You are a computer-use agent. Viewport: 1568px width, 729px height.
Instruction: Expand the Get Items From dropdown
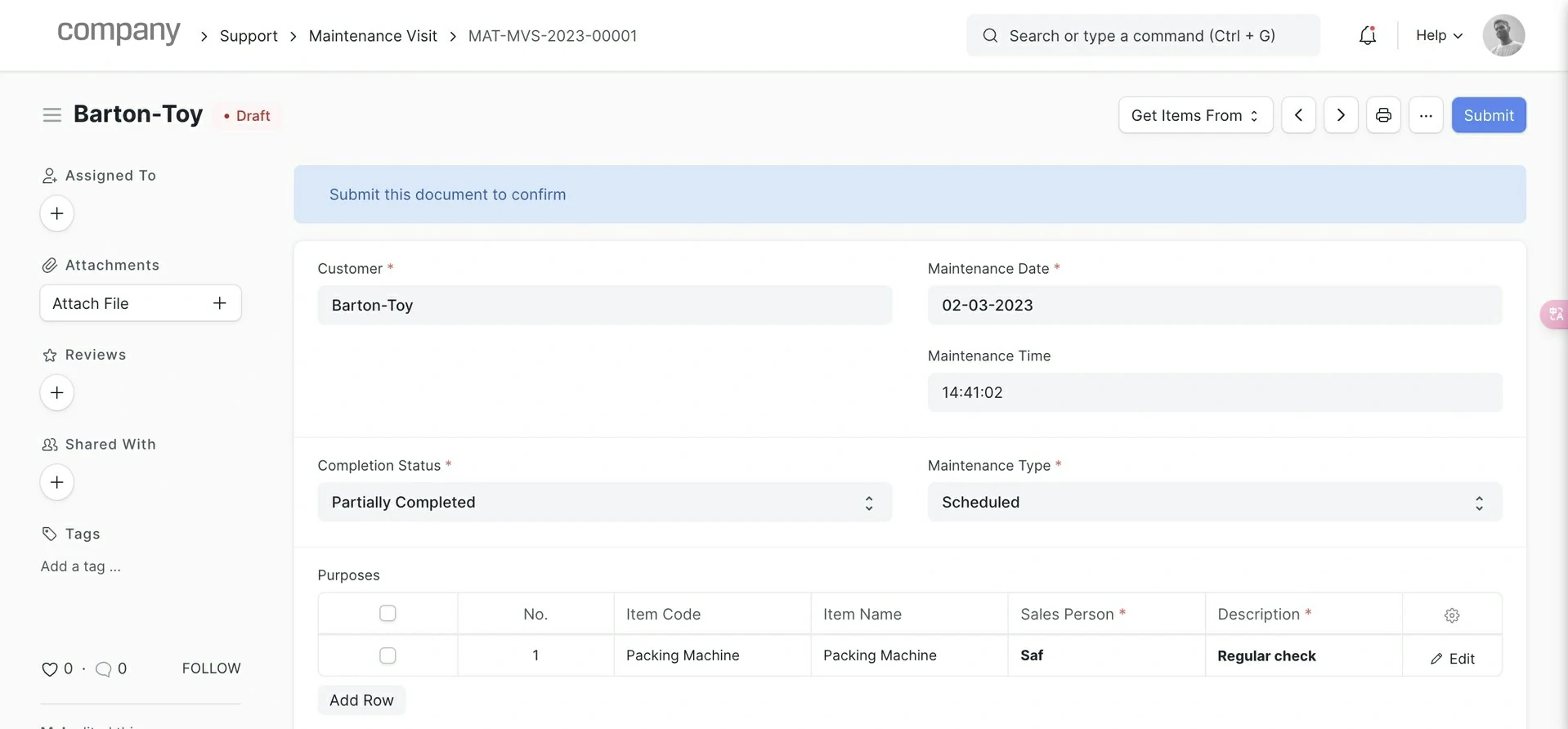[1194, 115]
